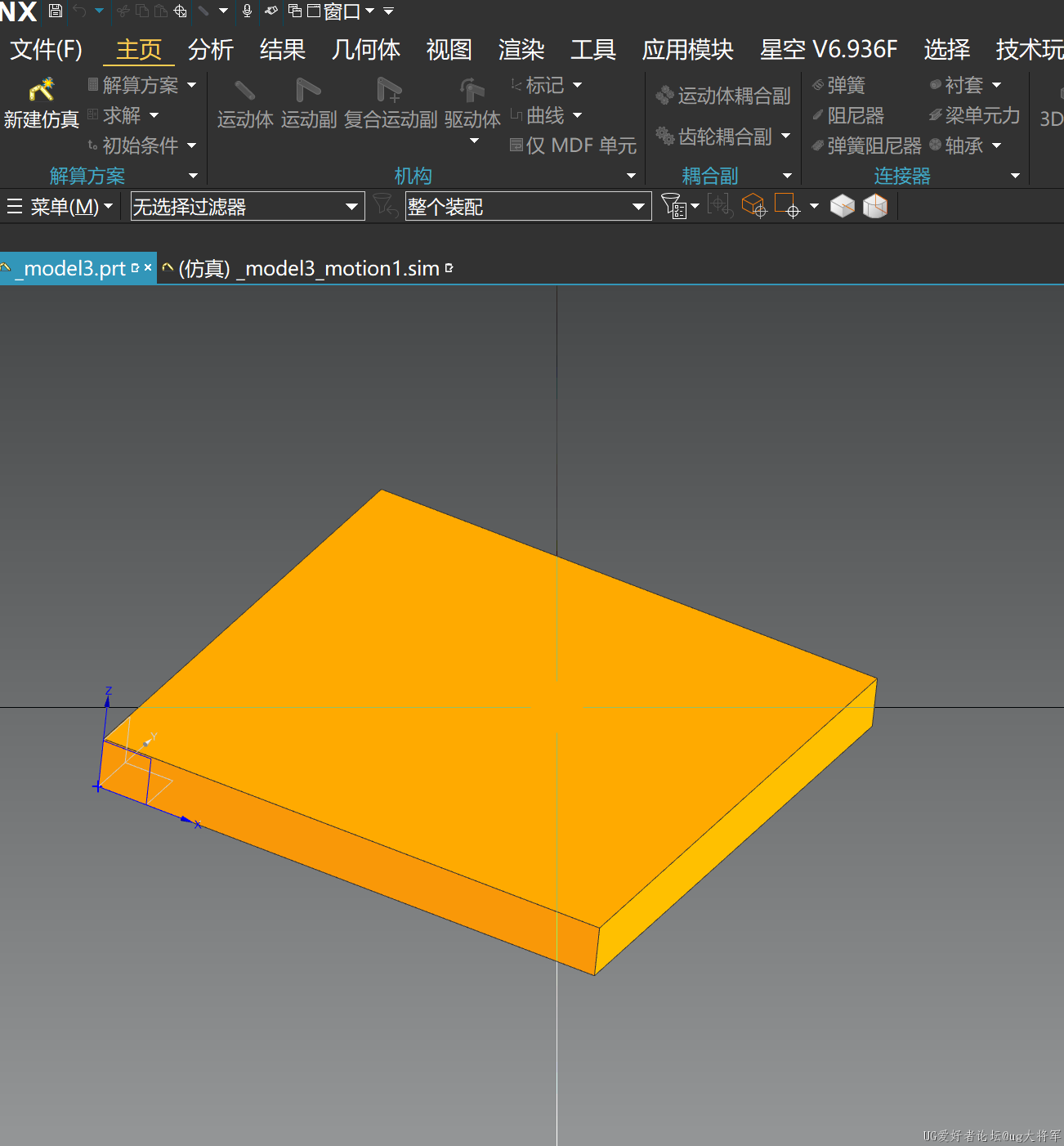The width and height of the screenshot is (1064, 1146).
Task: Click the Copy icon in quick access bar
Action: tap(142, 11)
